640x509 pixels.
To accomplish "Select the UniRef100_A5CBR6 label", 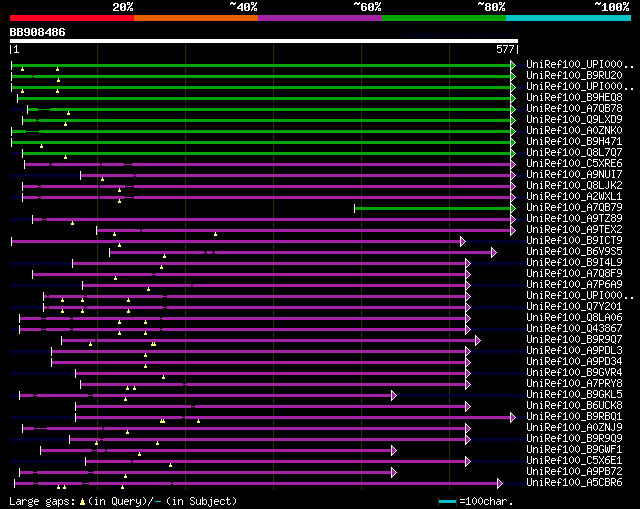I will (574, 483).
